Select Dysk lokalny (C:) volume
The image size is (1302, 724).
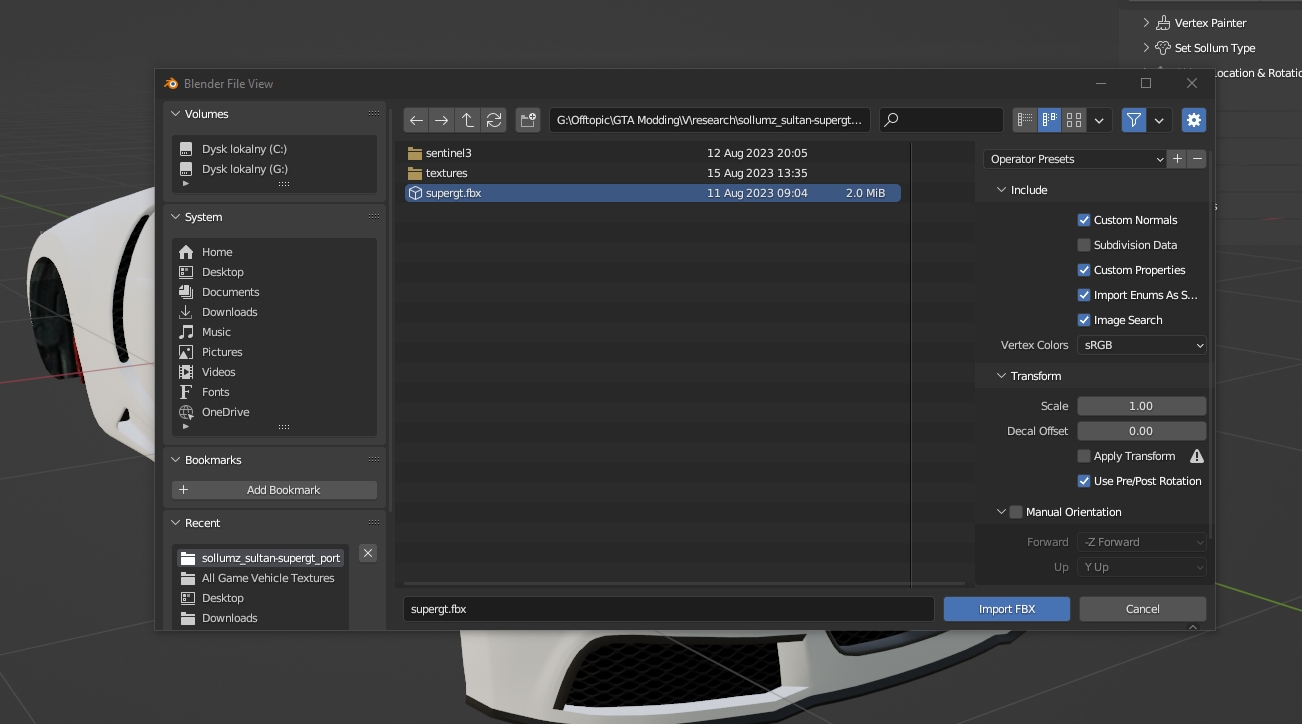[244, 149]
